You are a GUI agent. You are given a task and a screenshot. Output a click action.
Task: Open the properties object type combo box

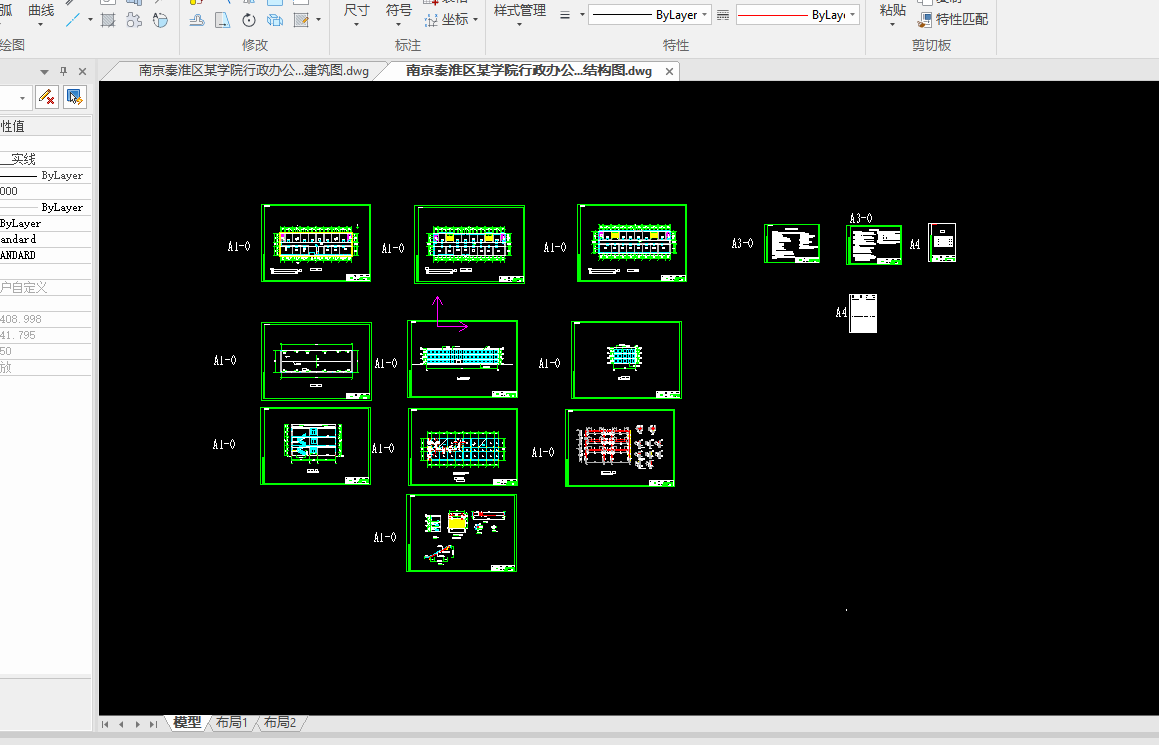15,98
